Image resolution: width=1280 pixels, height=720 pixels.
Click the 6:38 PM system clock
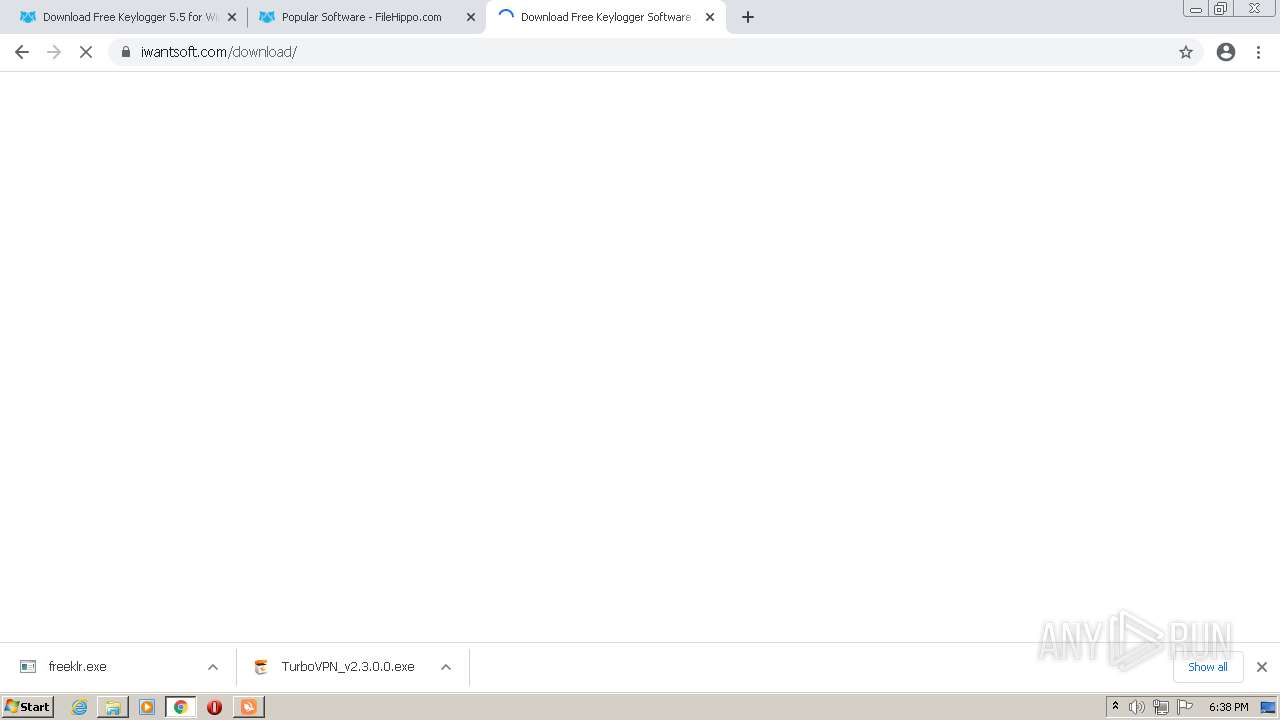[x=1228, y=707]
